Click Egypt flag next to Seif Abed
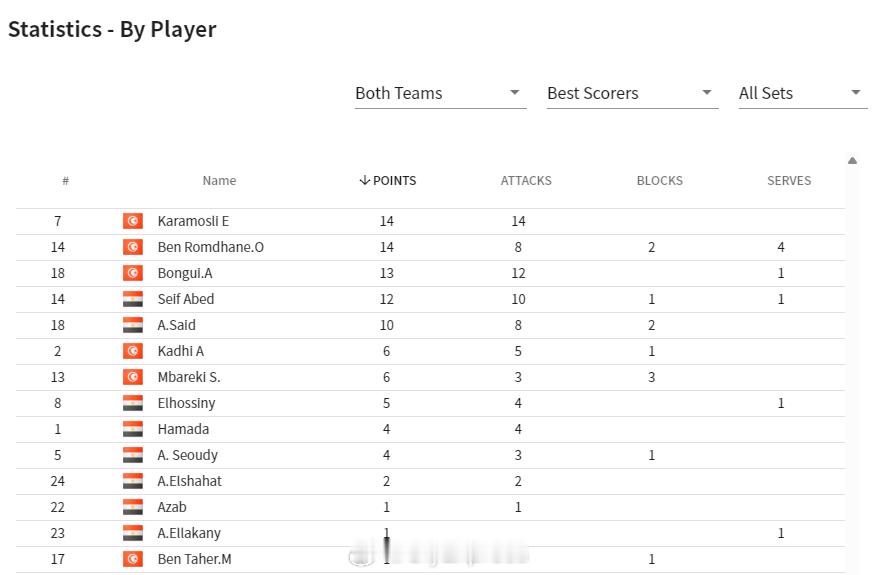The width and height of the screenshot is (879, 575). [133, 299]
